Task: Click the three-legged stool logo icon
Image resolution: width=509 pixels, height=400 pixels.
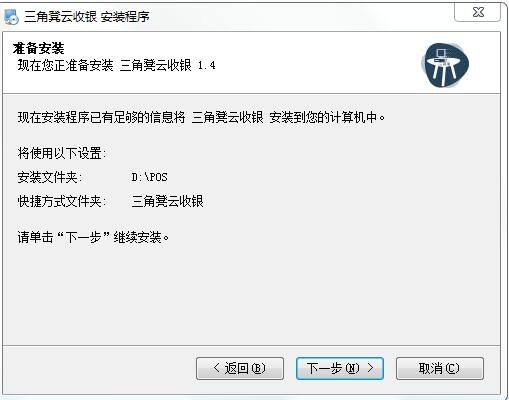Action: pyautogui.click(x=445, y=65)
